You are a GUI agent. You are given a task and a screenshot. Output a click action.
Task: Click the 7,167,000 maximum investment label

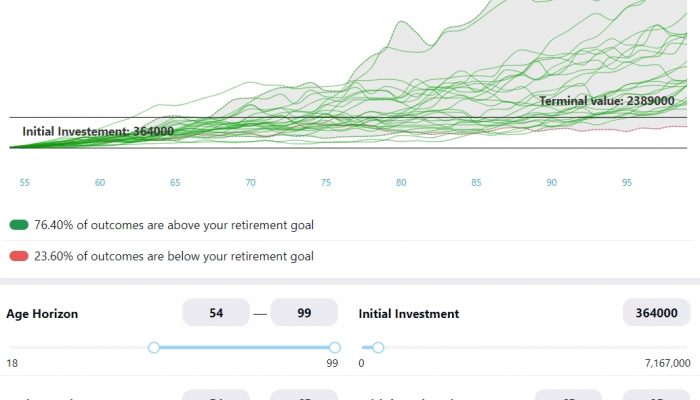(x=667, y=364)
